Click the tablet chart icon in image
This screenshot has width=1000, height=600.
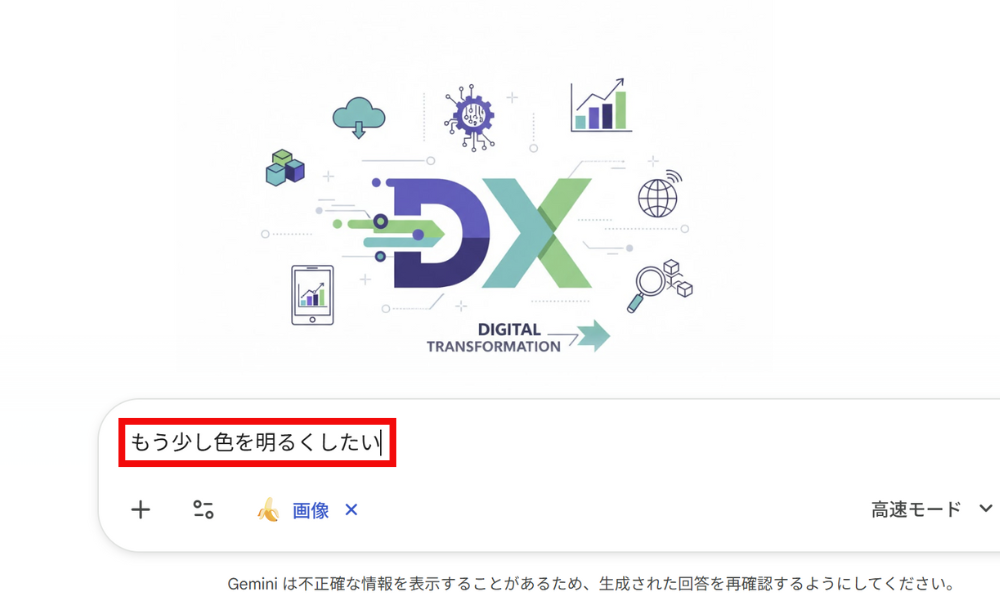tap(312, 295)
